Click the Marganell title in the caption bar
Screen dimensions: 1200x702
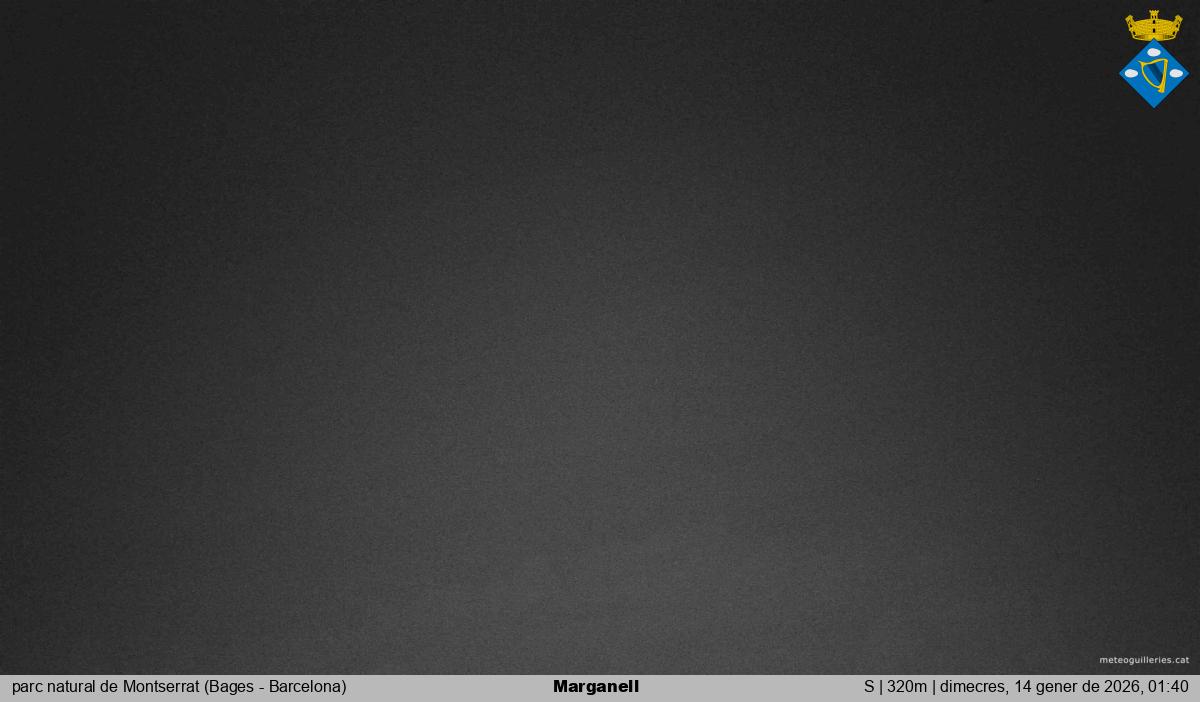click(596, 687)
